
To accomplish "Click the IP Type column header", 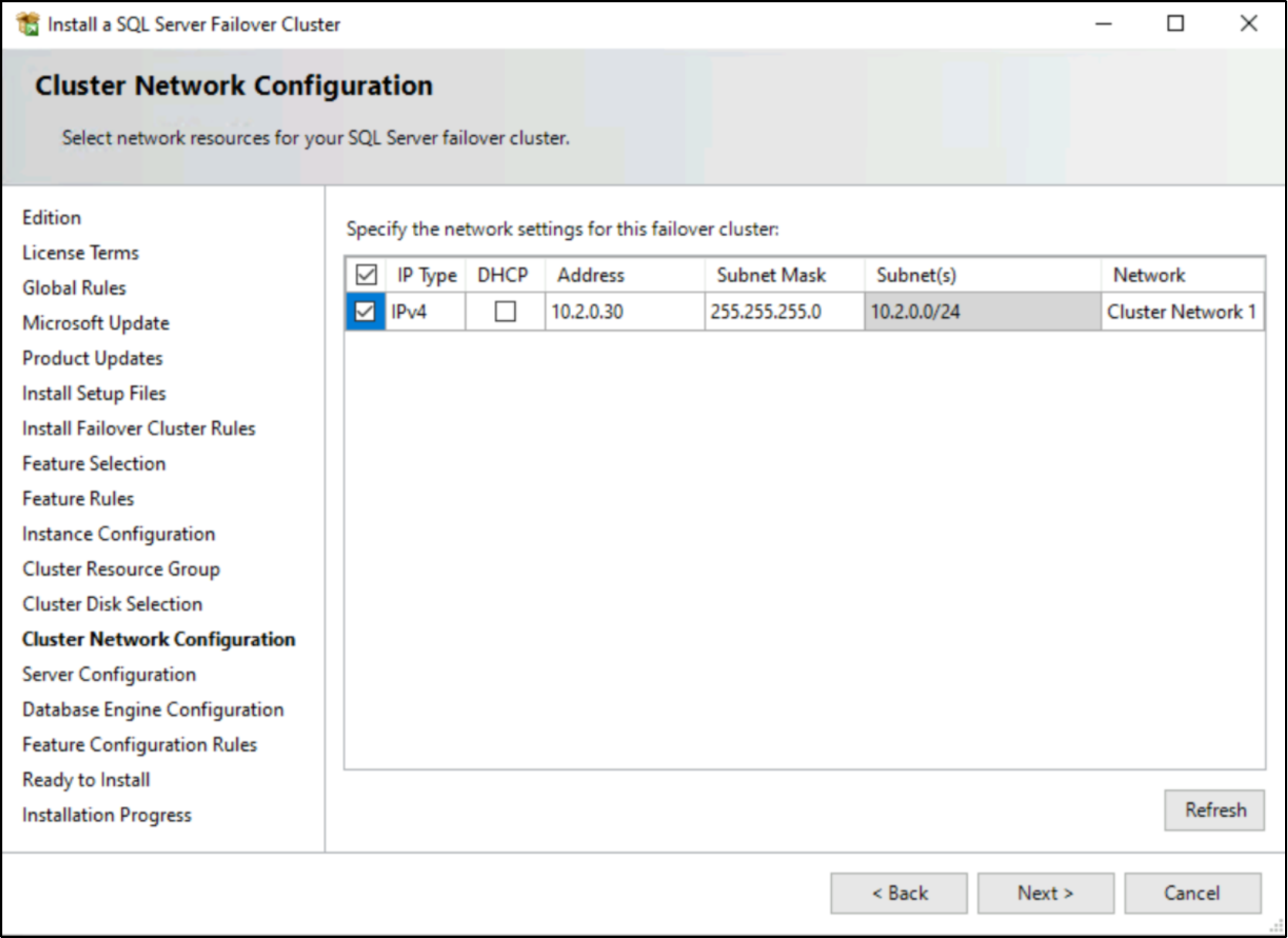I will tap(427, 275).
